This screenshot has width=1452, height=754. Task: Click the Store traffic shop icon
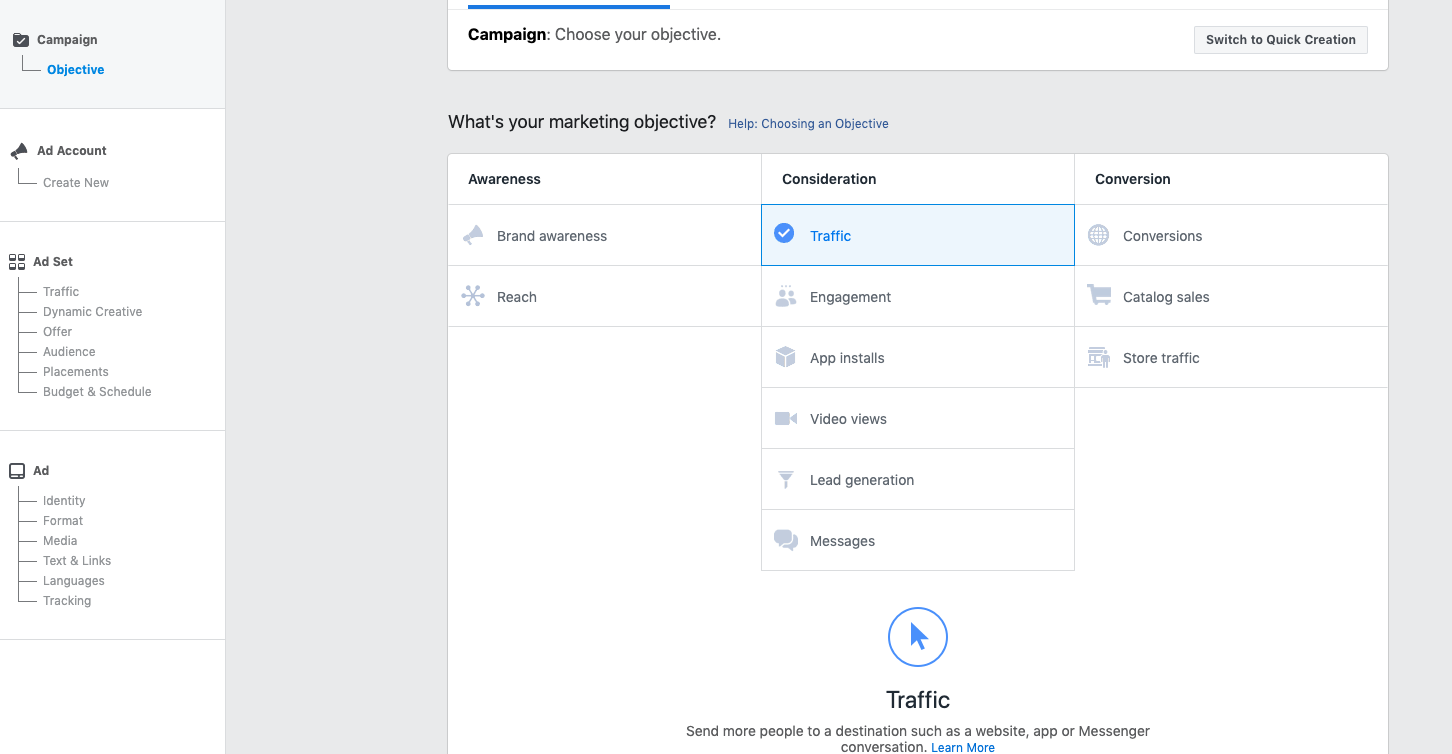(1099, 358)
